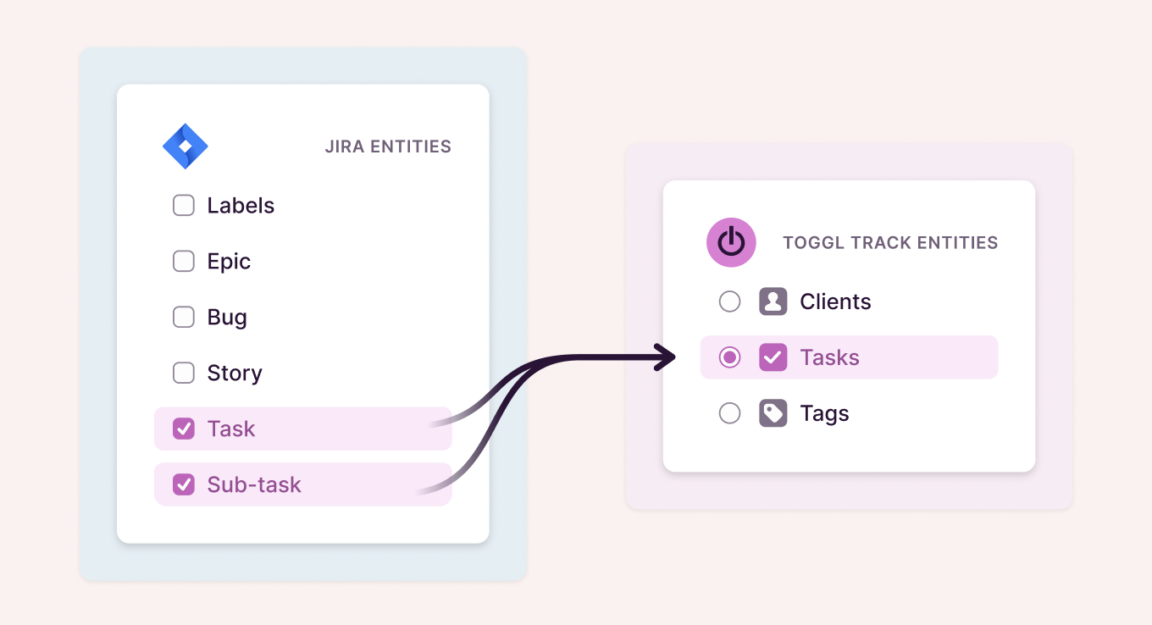
Task: Check the Epic checkbox
Action: pyautogui.click(x=183, y=261)
